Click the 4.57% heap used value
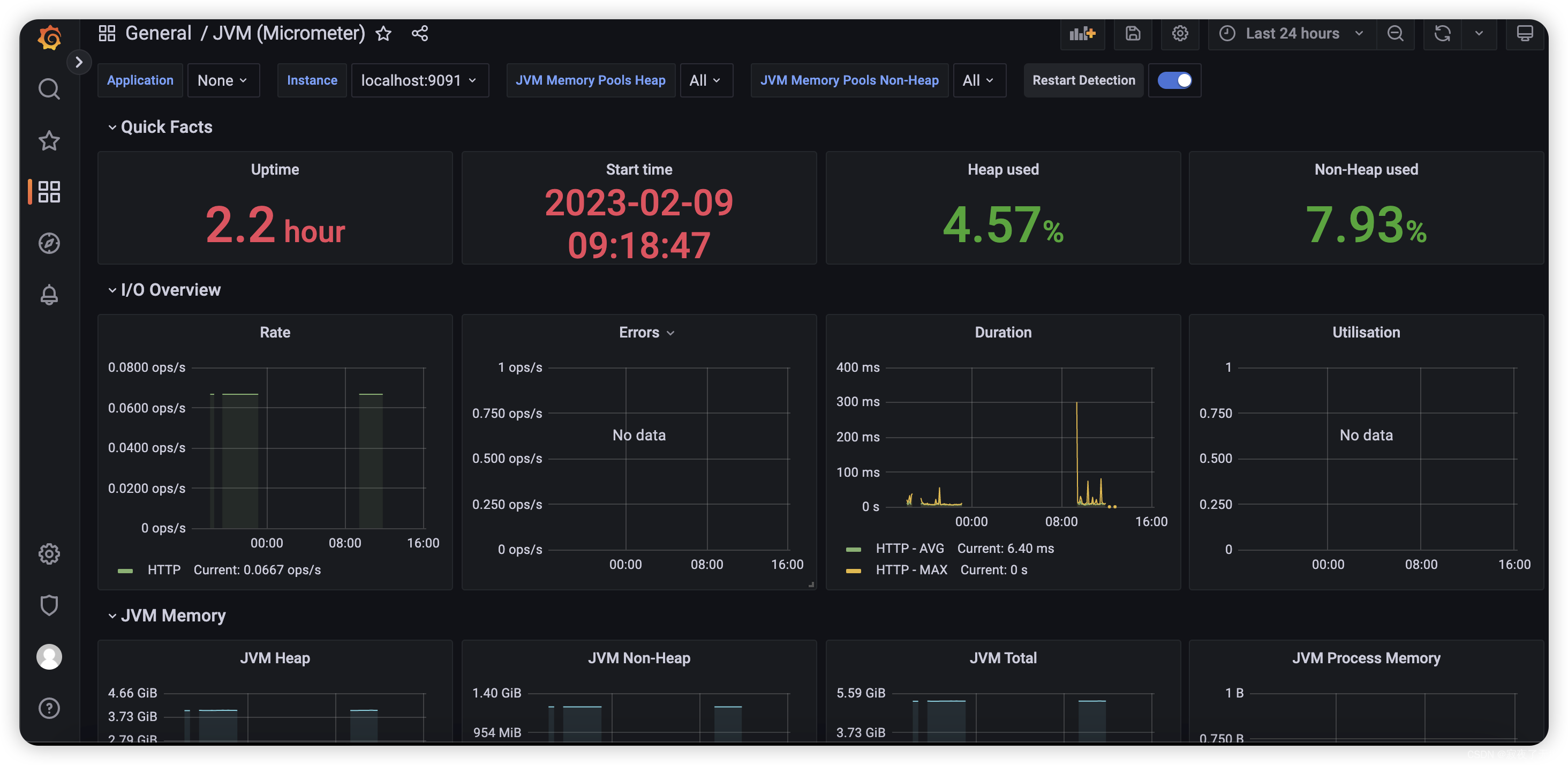1568x765 pixels. pyautogui.click(x=1002, y=226)
